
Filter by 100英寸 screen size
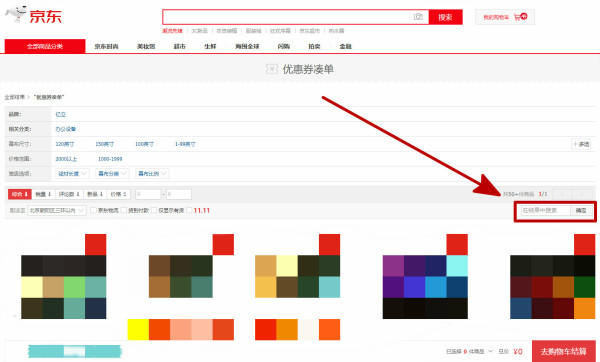pos(144,144)
